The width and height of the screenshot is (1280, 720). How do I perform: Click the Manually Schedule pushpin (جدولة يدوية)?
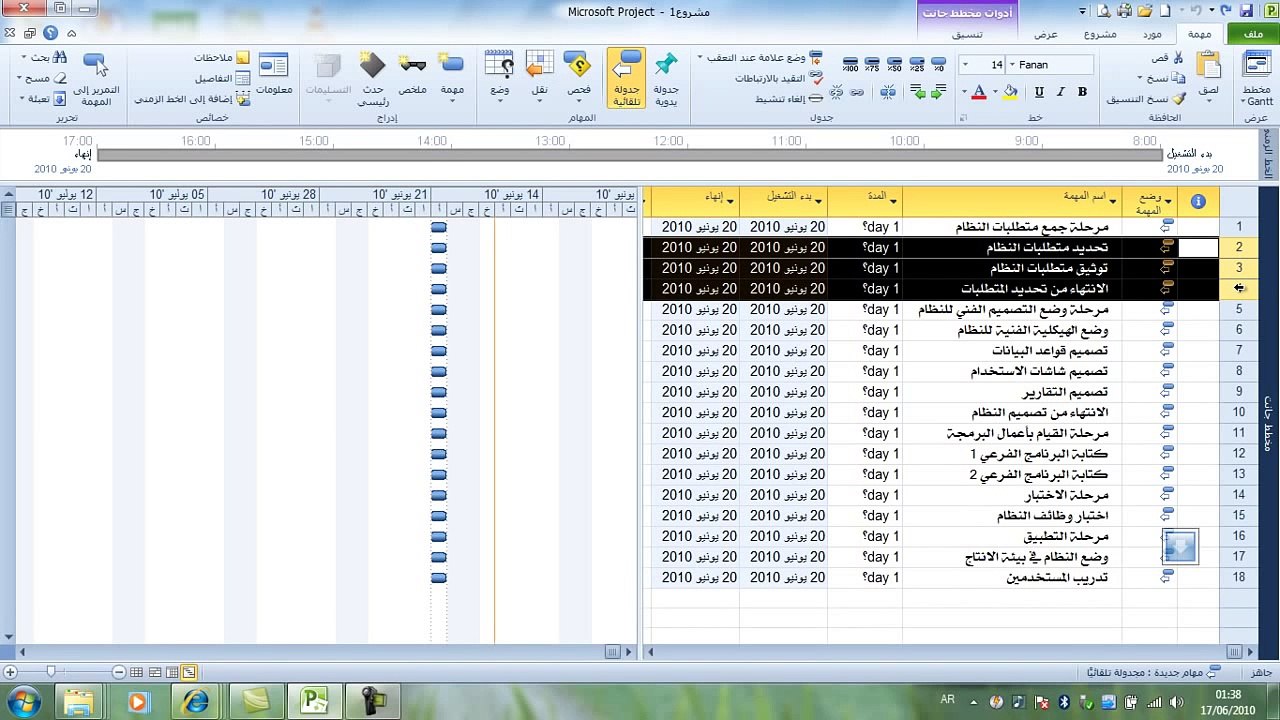[666, 78]
